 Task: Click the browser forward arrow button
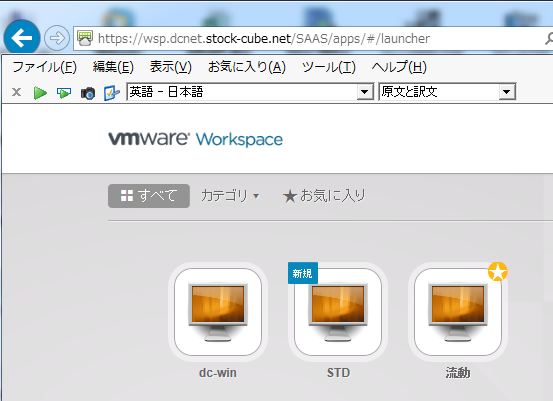click(57, 38)
